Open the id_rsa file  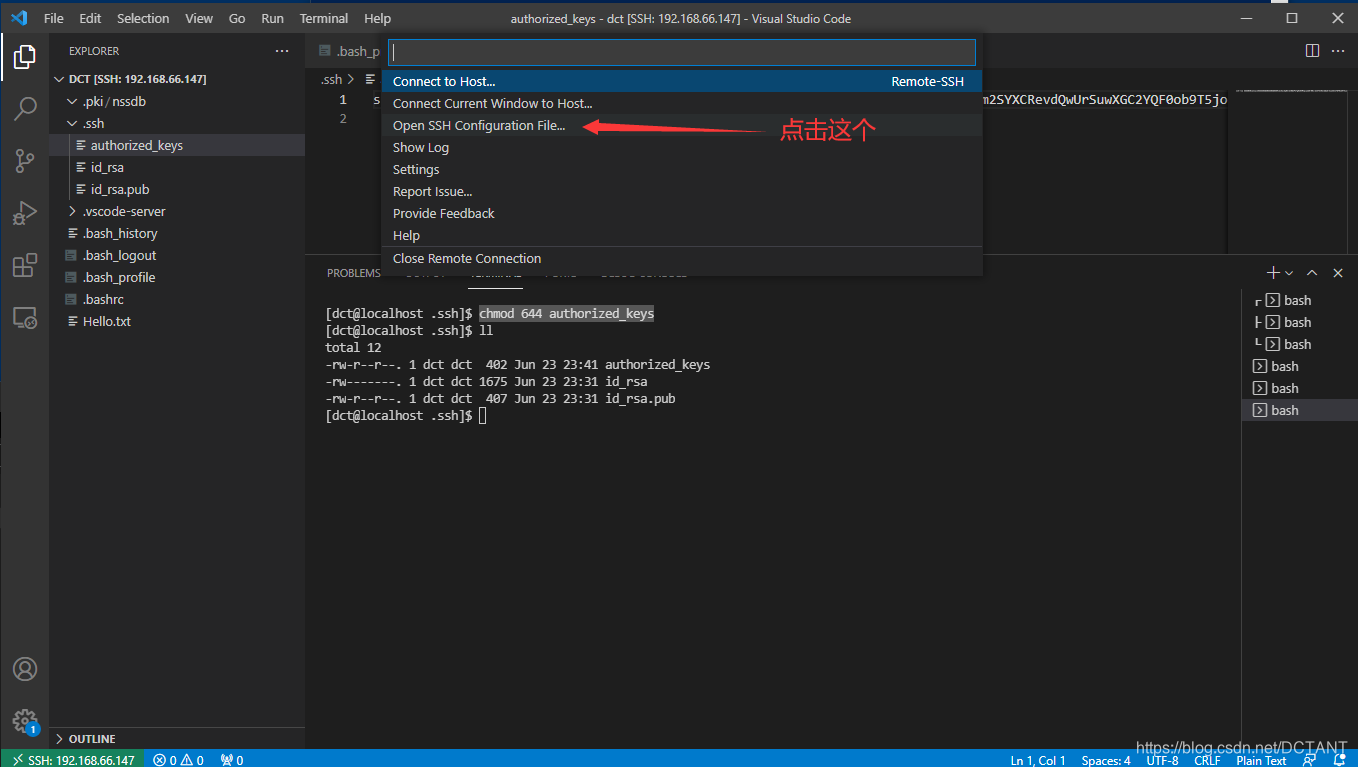(x=177, y=167)
